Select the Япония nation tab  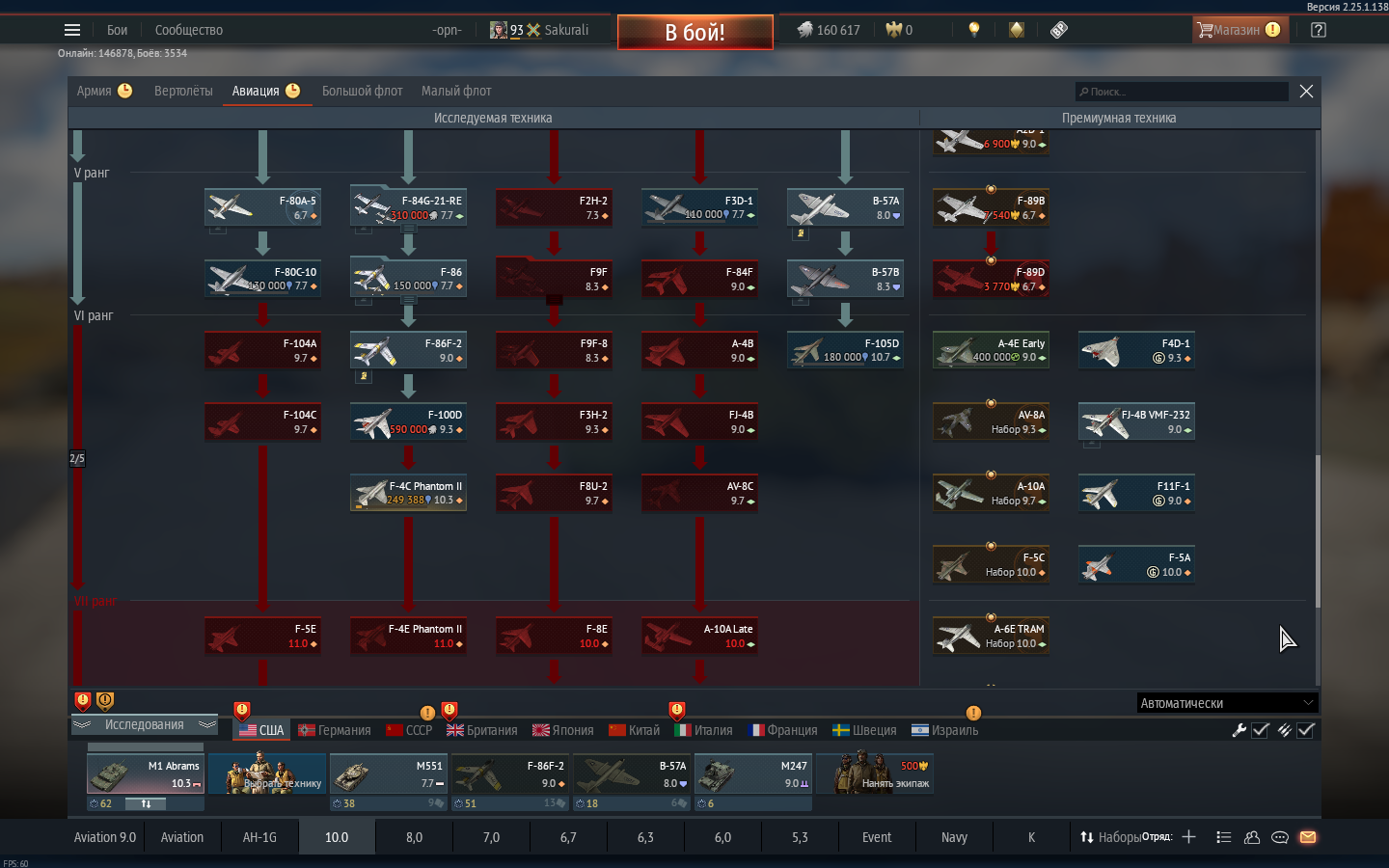[562, 730]
